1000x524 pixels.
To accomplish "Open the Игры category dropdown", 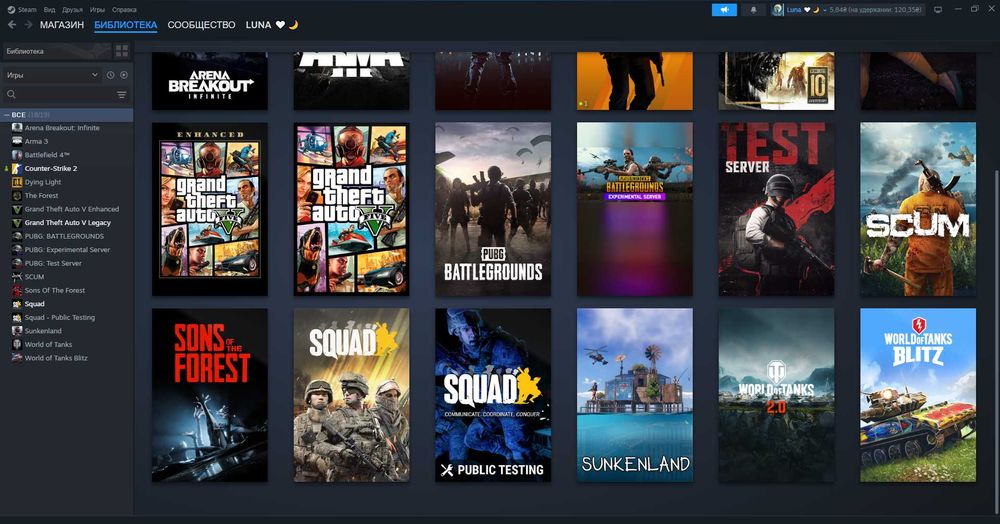I will pyautogui.click(x=52, y=75).
